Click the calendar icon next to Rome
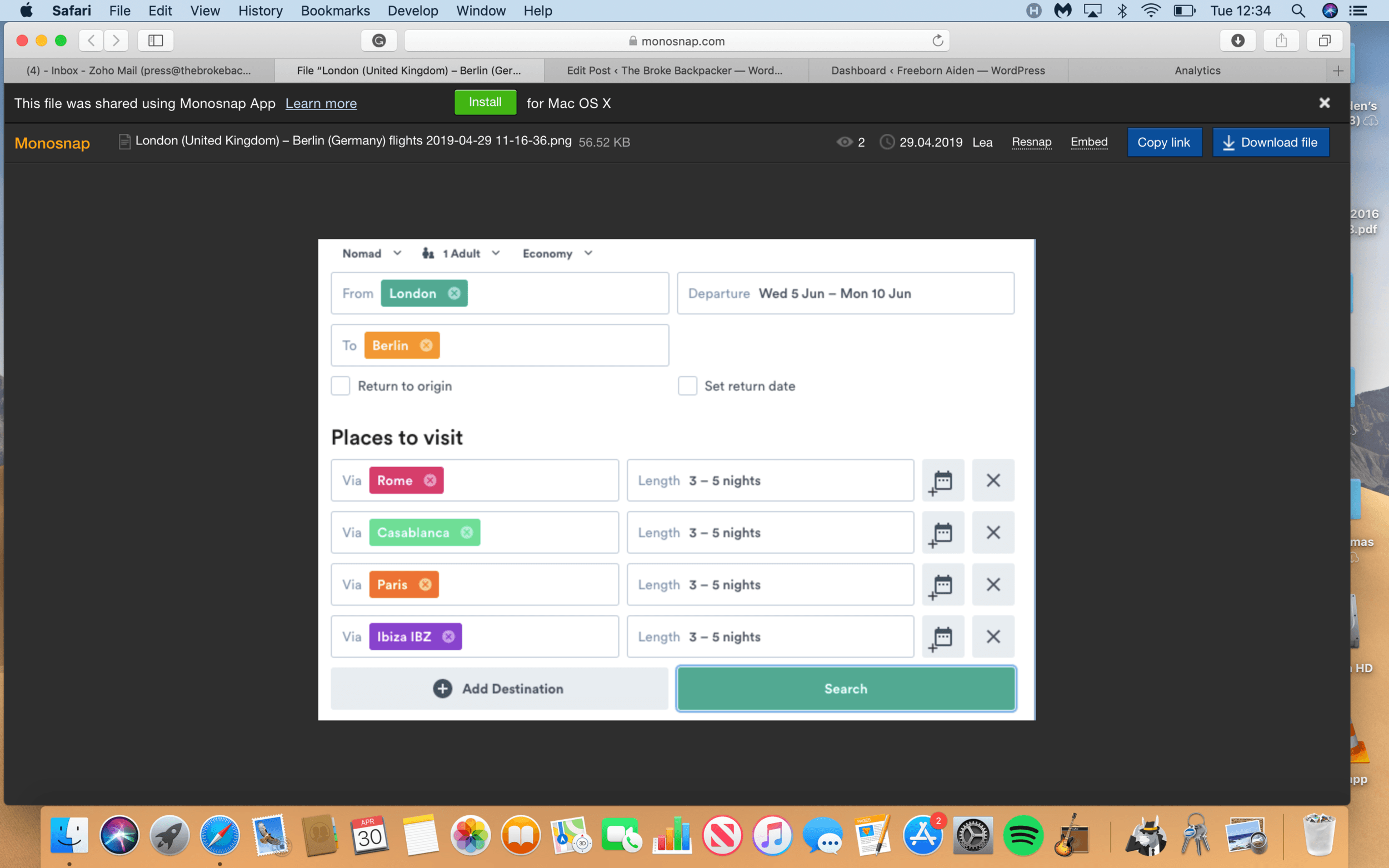This screenshot has height=868, width=1389. 941,480
